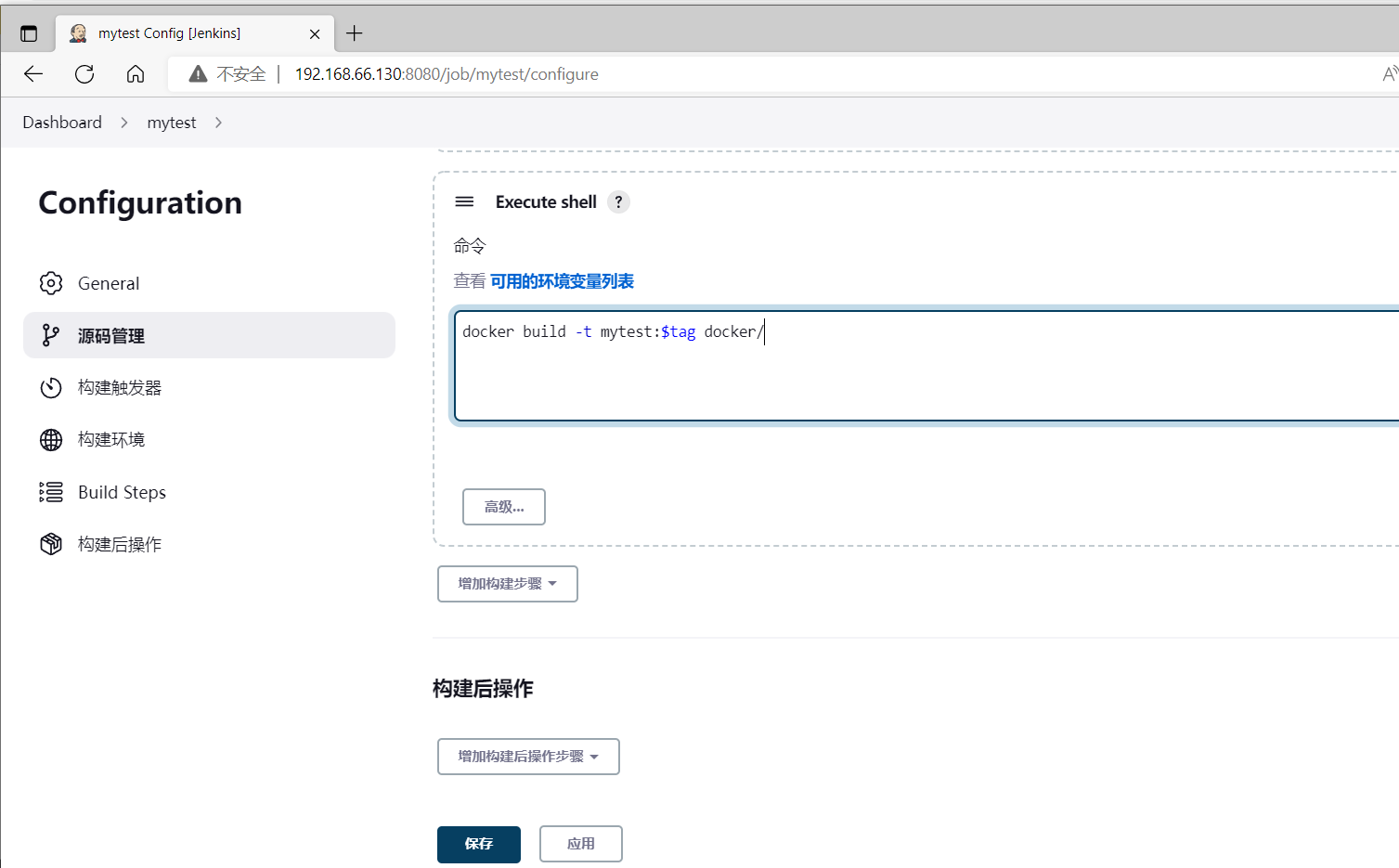Show the 不安全 site security warning

[x=227, y=74]
